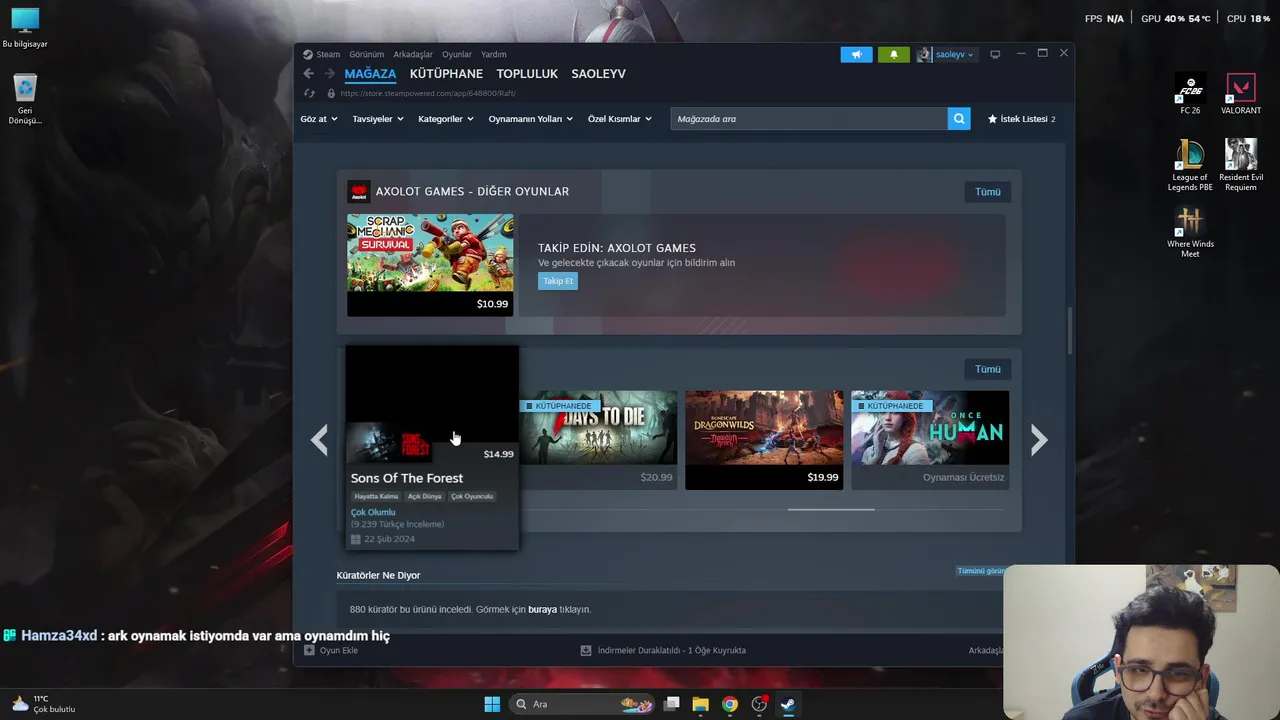
Task: Switch to the KÜTÜPHANE tab
Action: click(446, 74)
